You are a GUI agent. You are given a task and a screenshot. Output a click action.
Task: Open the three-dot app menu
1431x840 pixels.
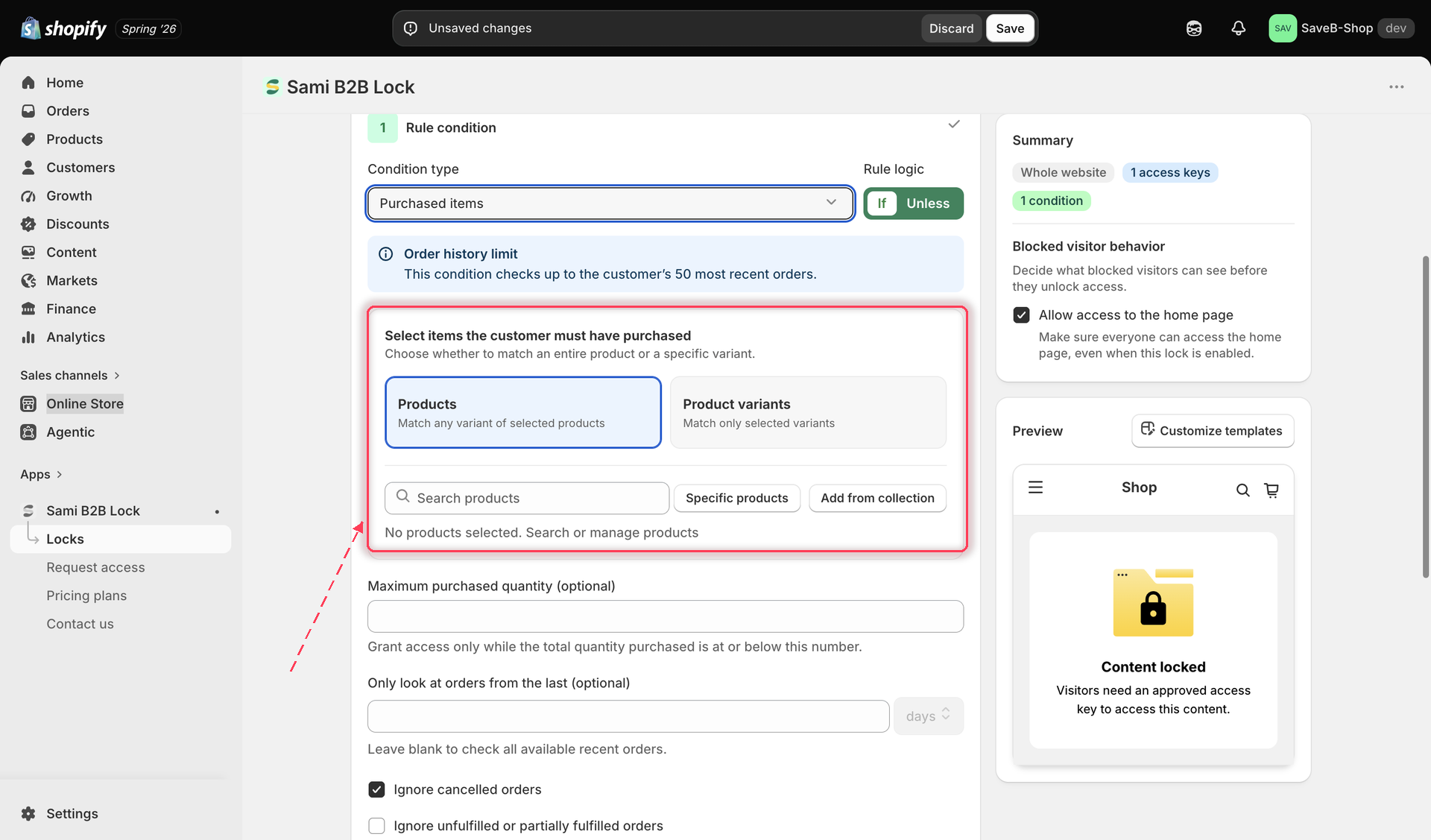click(x=1396, y=87)
